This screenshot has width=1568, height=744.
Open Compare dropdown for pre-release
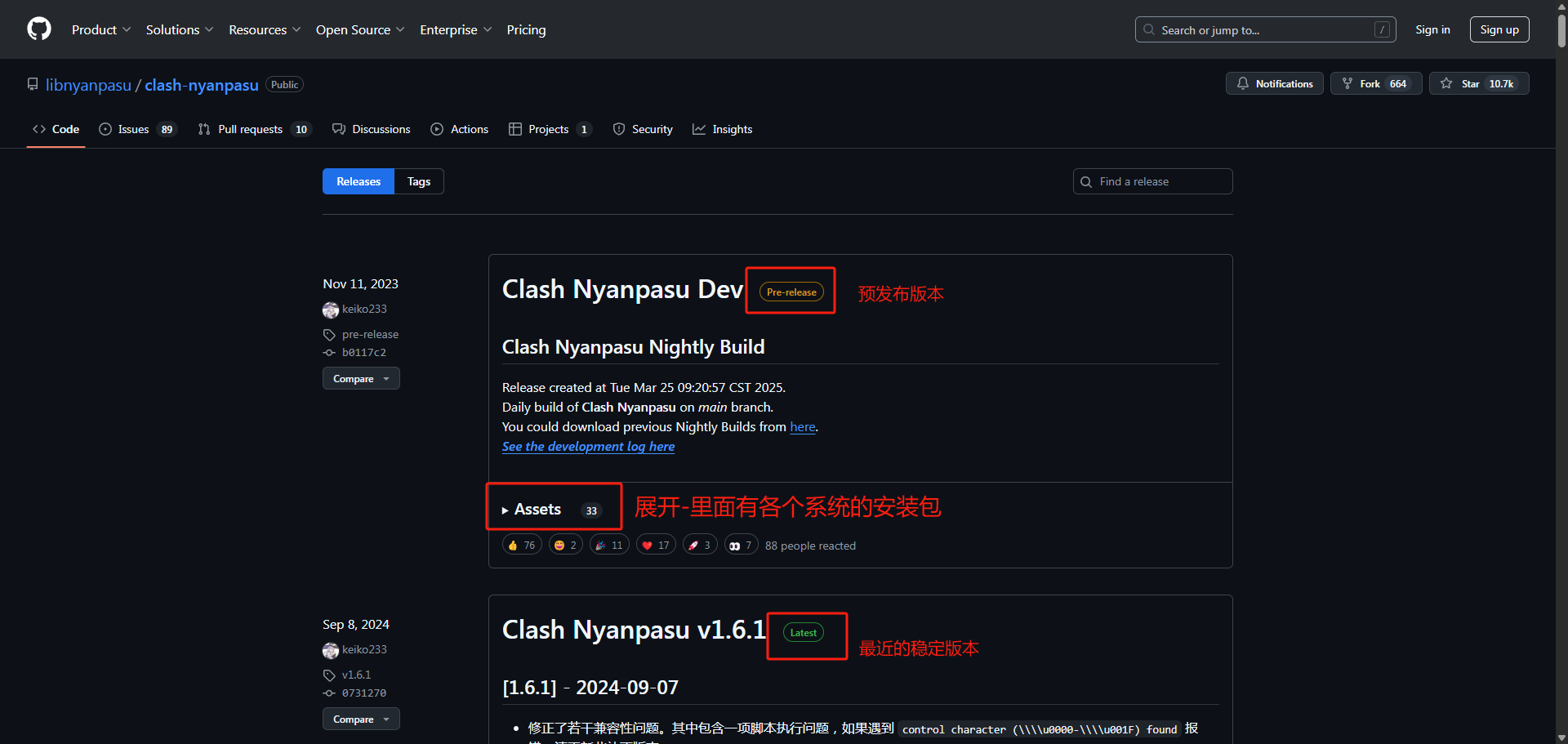point(361,379)
